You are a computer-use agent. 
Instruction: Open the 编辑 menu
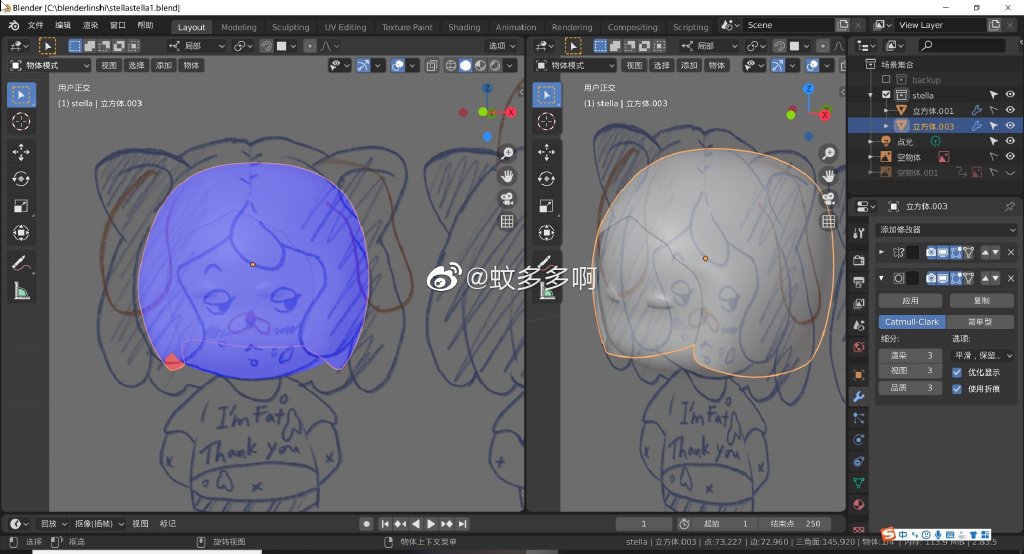pos(63,25)
